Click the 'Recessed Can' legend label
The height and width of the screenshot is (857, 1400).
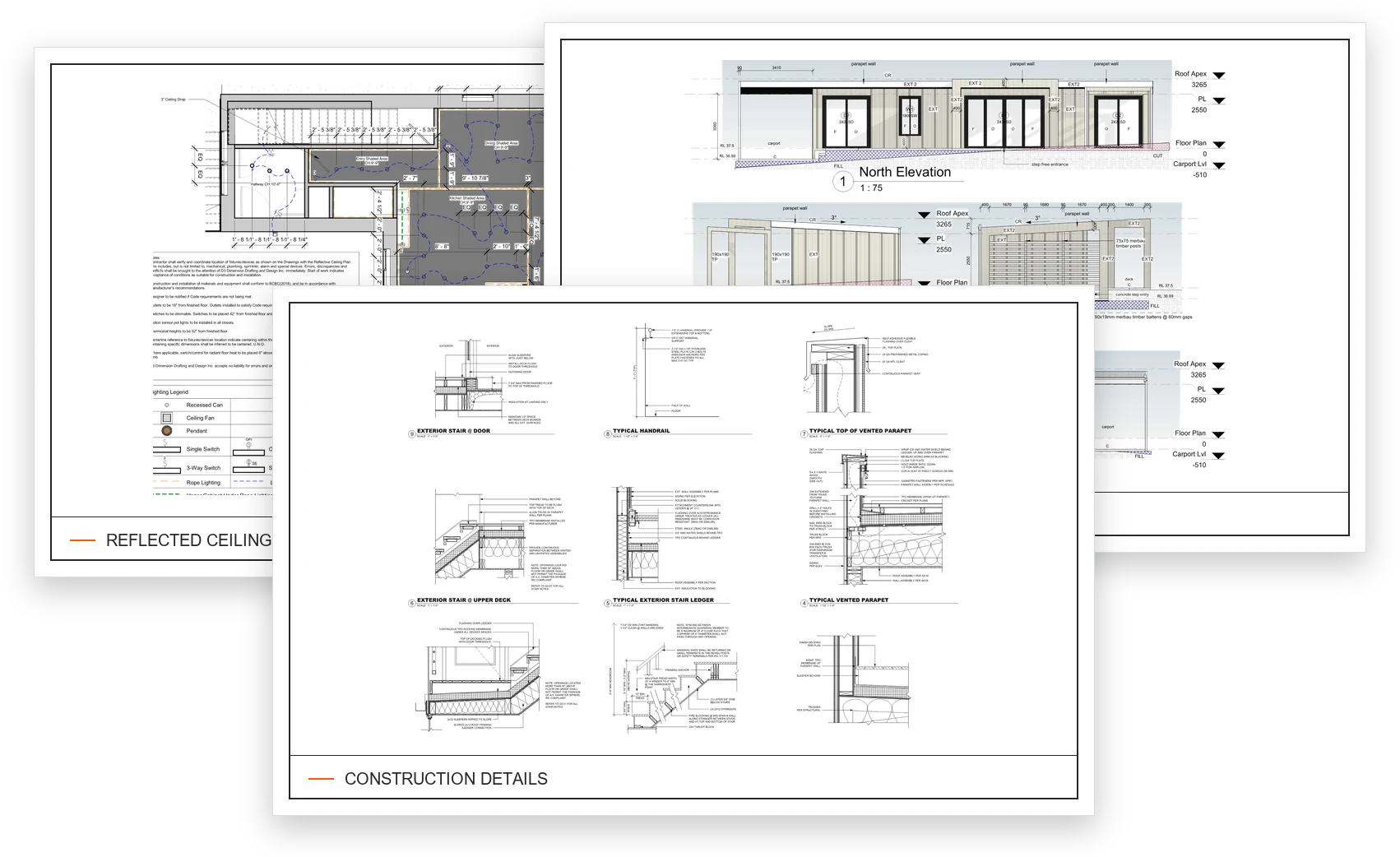click(204, 405)
